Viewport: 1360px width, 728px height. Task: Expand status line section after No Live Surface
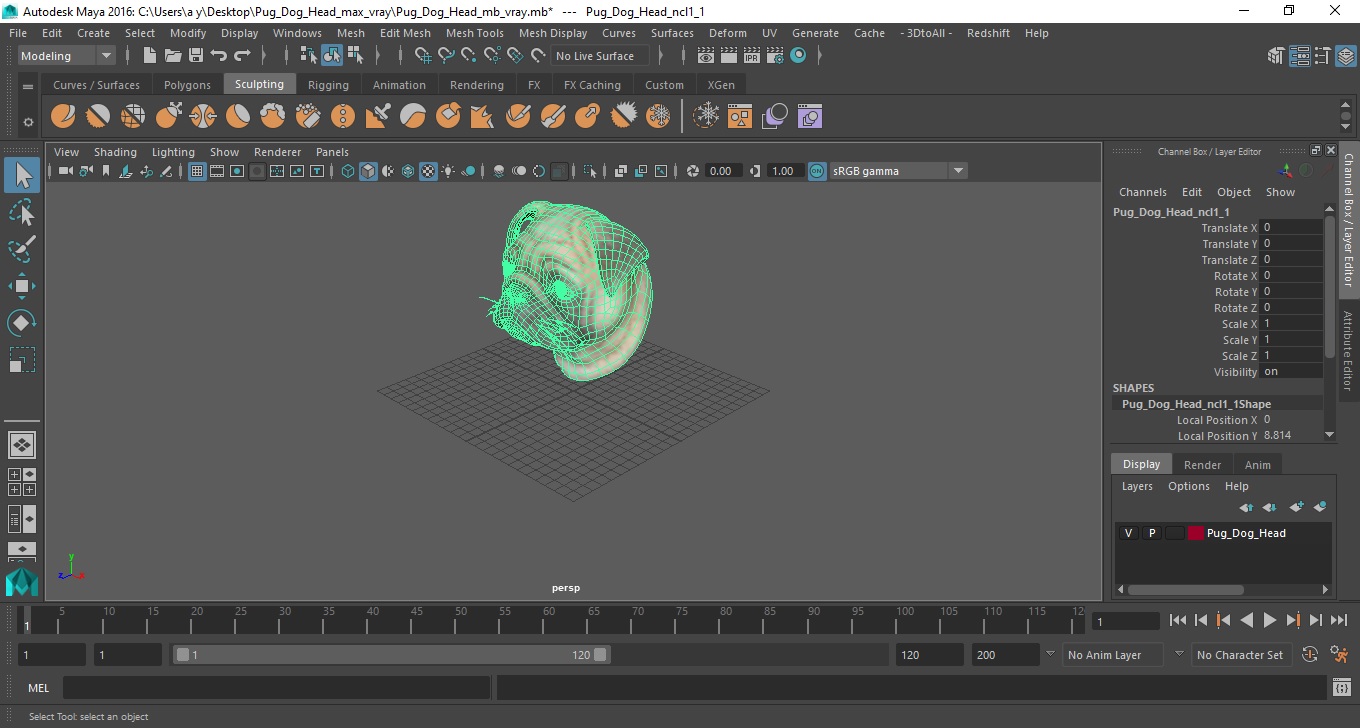661,56
